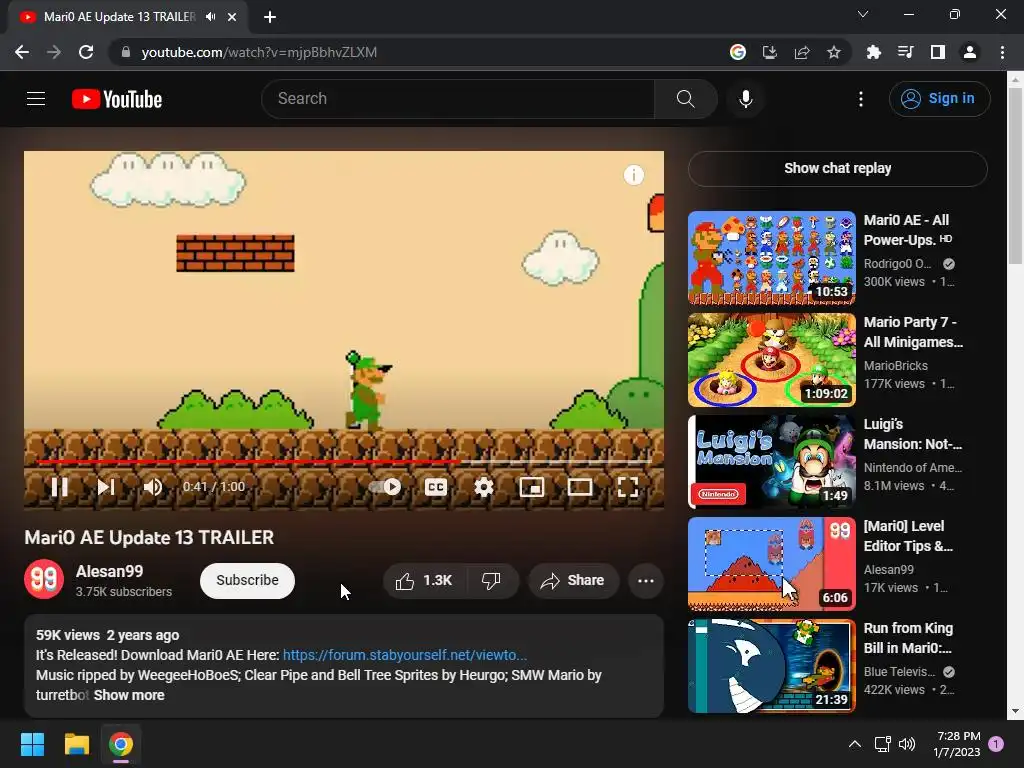The image size is (1024, 768).
Task: Close the Mari0 AE Update 13 tab
Action: click(x=232, y=17)
